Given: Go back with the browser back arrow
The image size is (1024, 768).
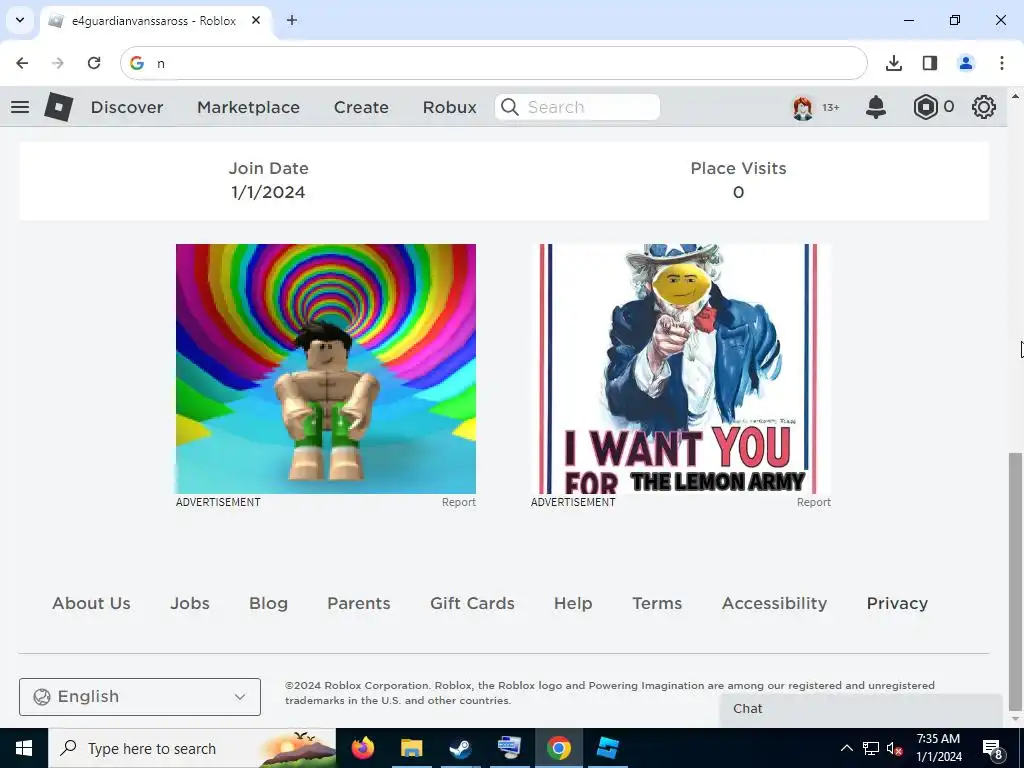Looking at the screenshot, I should [x=22, y=63].
